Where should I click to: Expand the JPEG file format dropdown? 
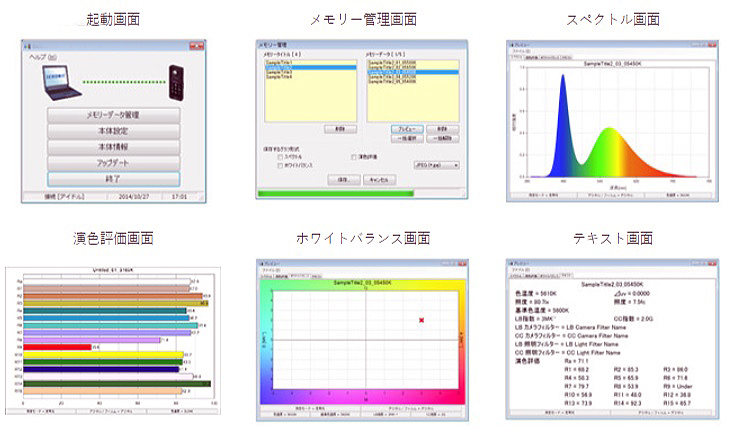pos(437,164)
